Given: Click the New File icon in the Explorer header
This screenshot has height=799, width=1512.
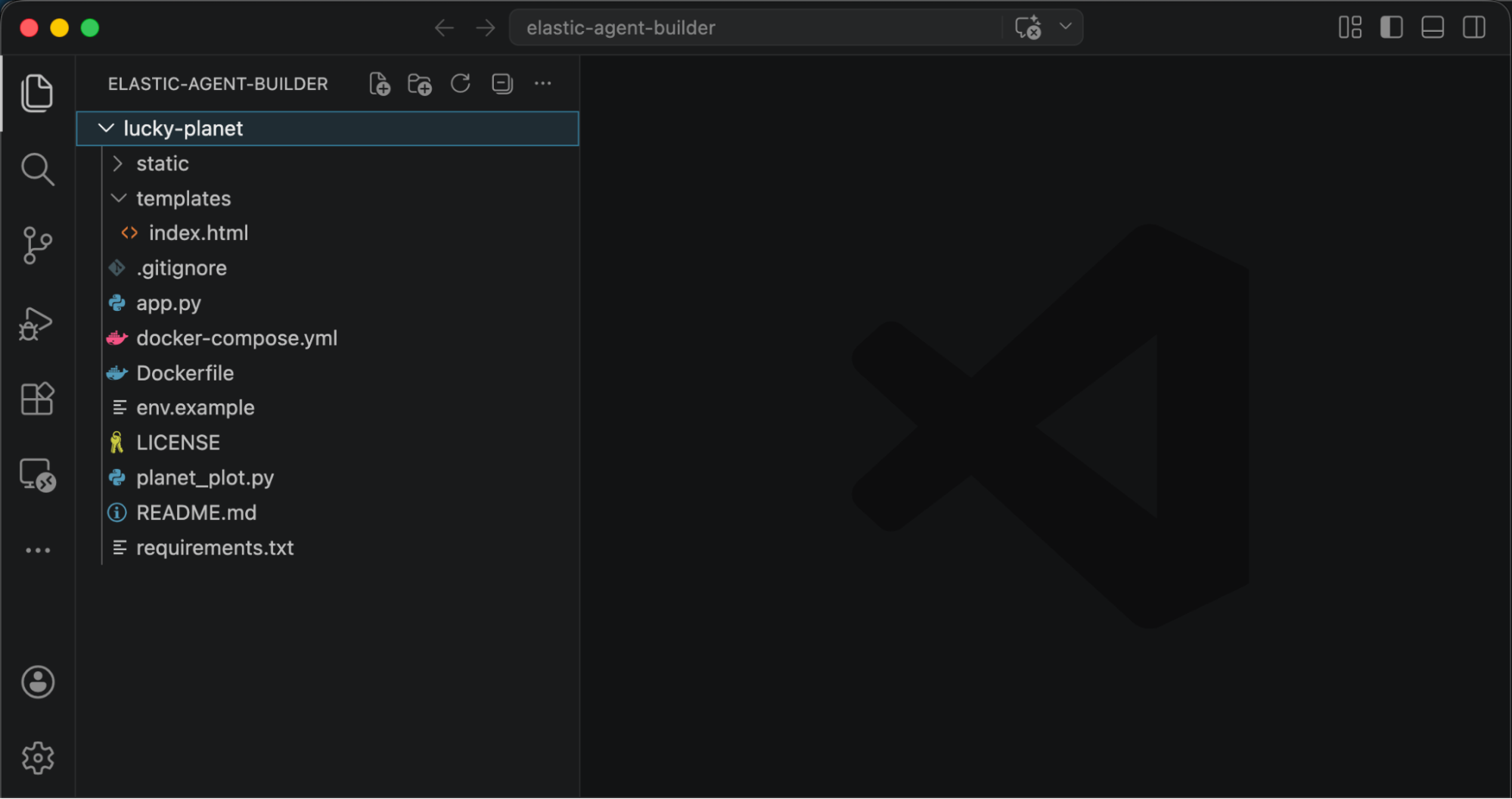Looking at the screenshot, I should (x=380, y=83).
